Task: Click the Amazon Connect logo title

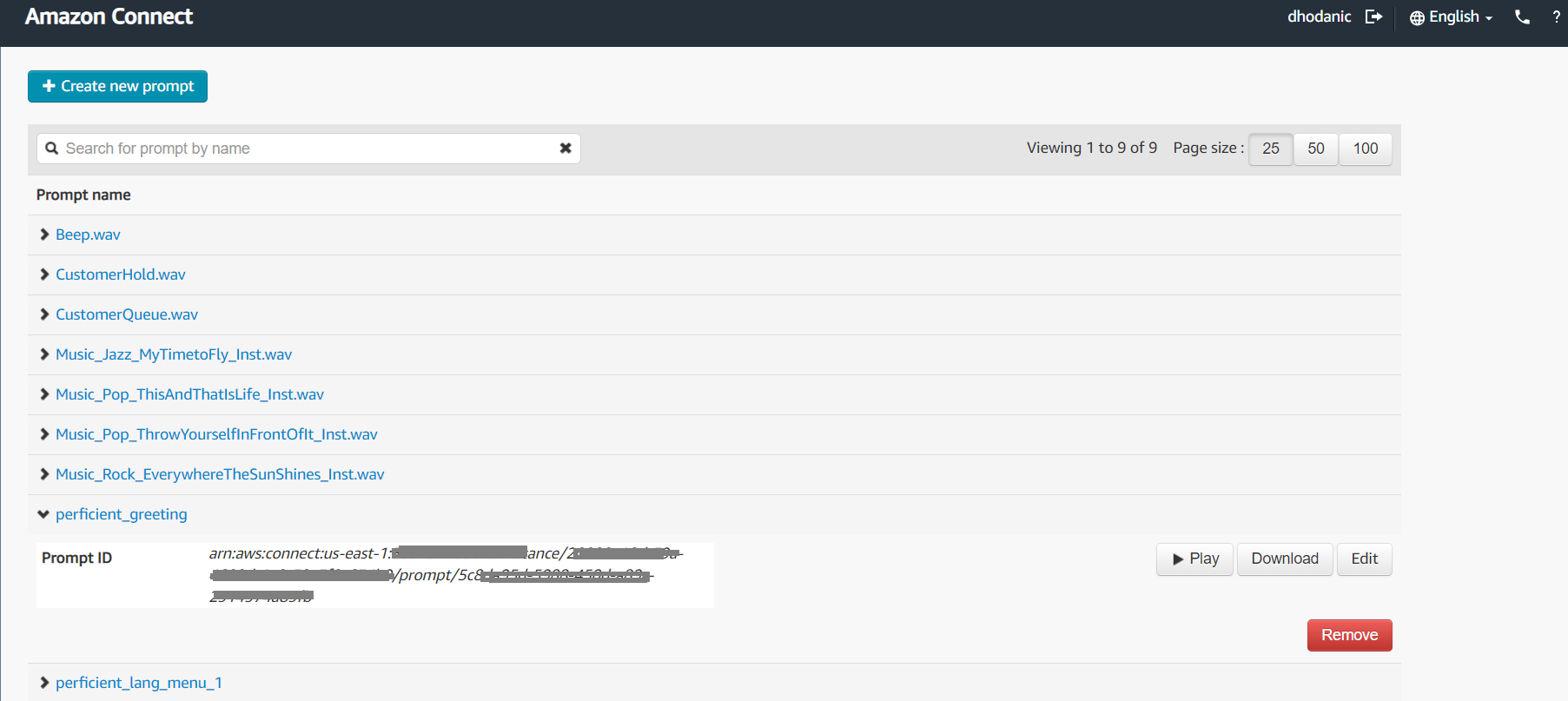Action: point(109,17)
